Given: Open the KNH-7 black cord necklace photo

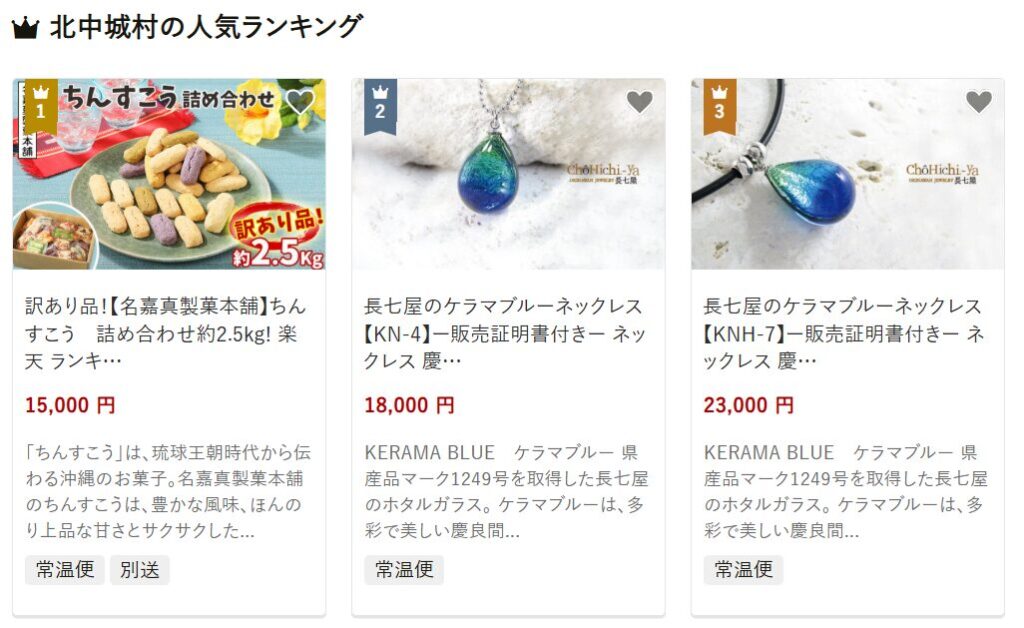Looking at the screenshot, I should (x=848, y=174).
